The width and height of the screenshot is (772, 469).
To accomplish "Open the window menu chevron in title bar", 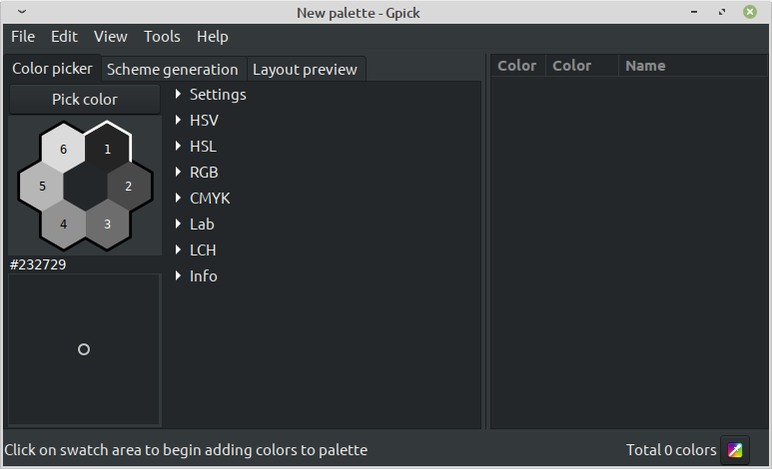I will (22, 12).
